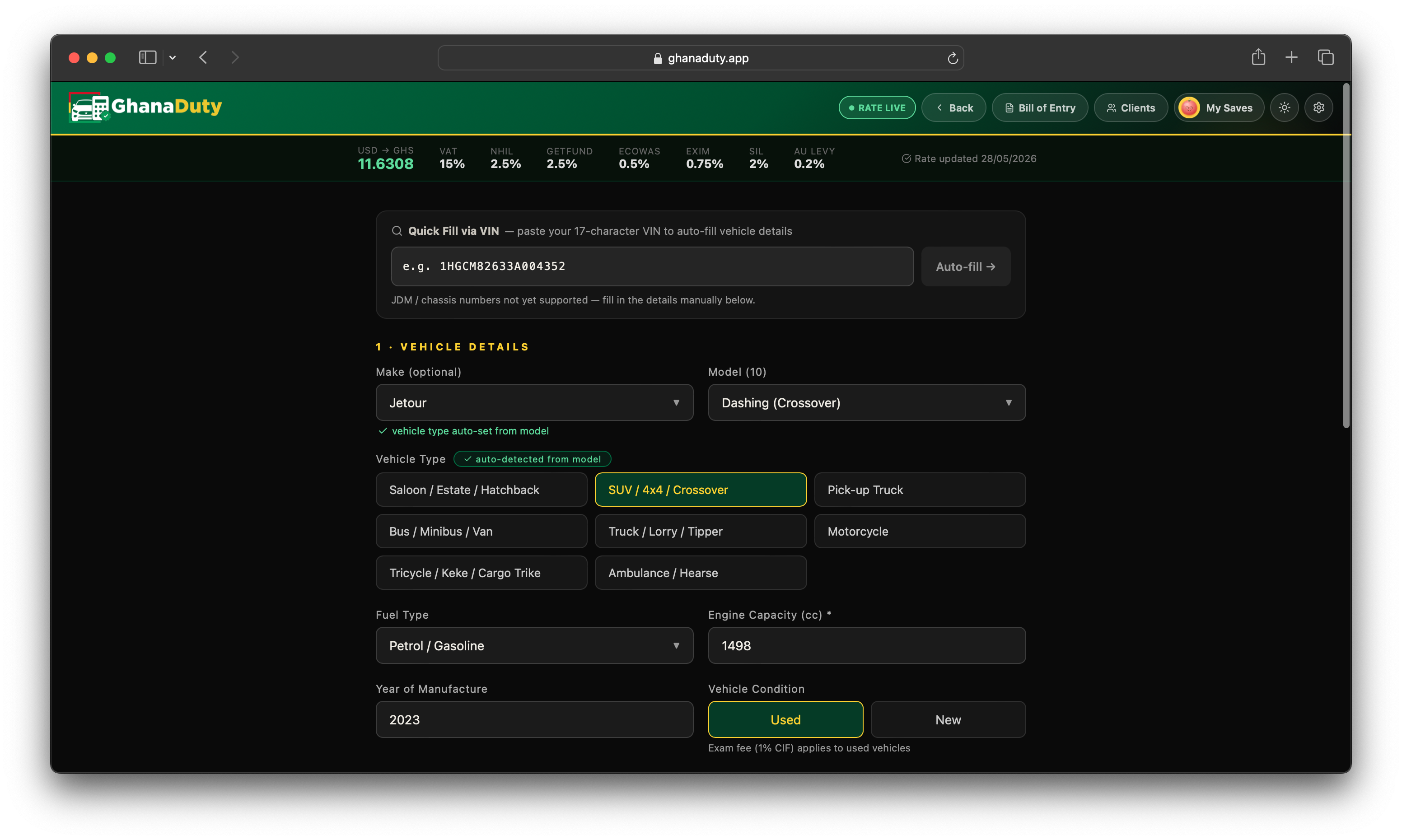
Task: Open the Fuel Type dropdown
Action: coord(534,645)
